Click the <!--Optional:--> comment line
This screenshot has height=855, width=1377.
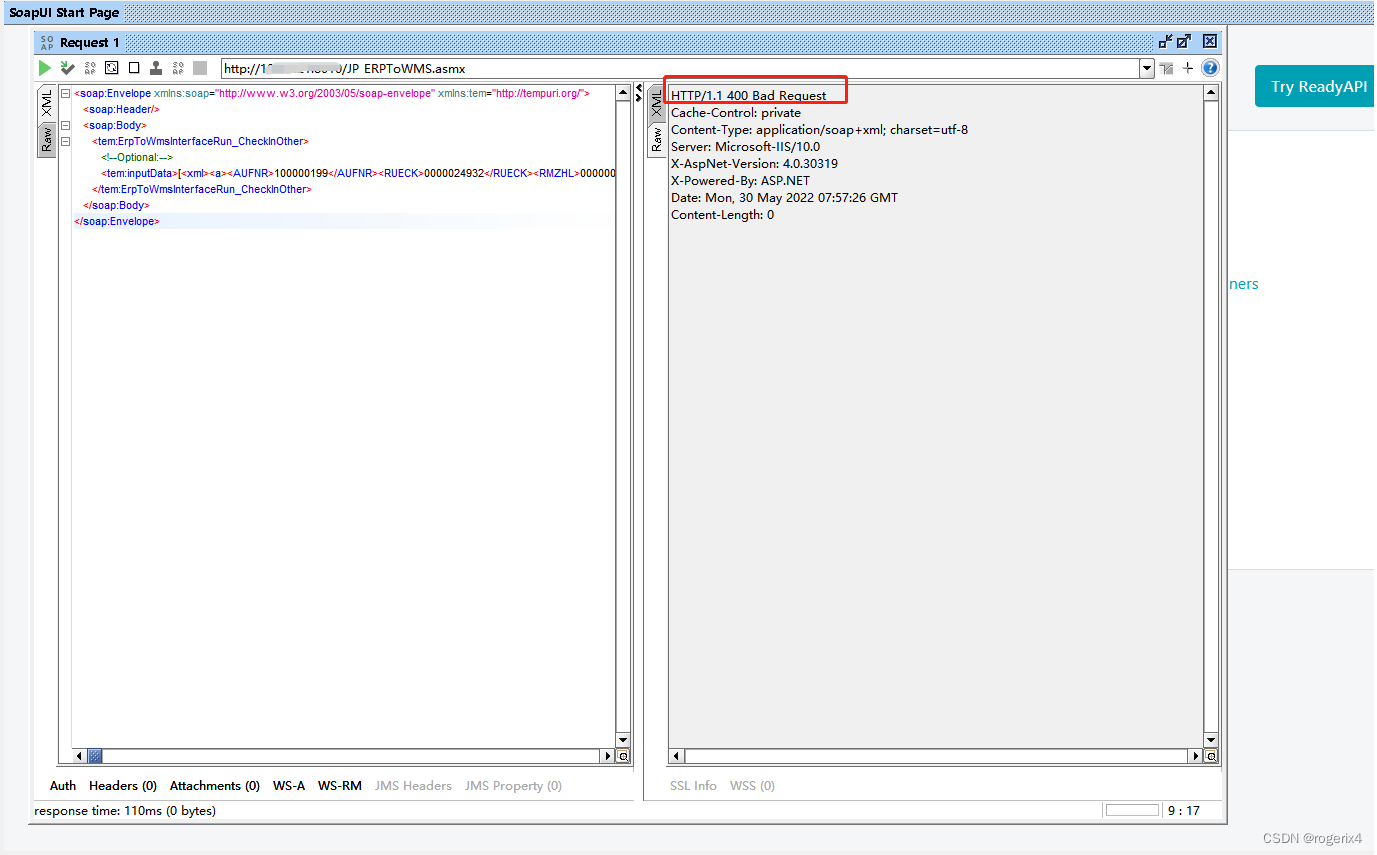click(x=137, y=157)
